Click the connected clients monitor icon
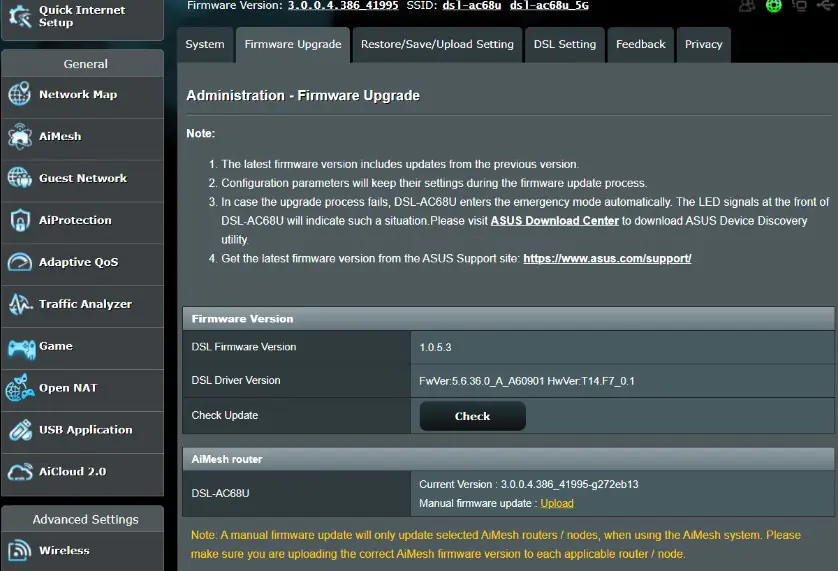The width and height of the screenshot is (838, 571). pyautogui.click(x=800, y=6)
